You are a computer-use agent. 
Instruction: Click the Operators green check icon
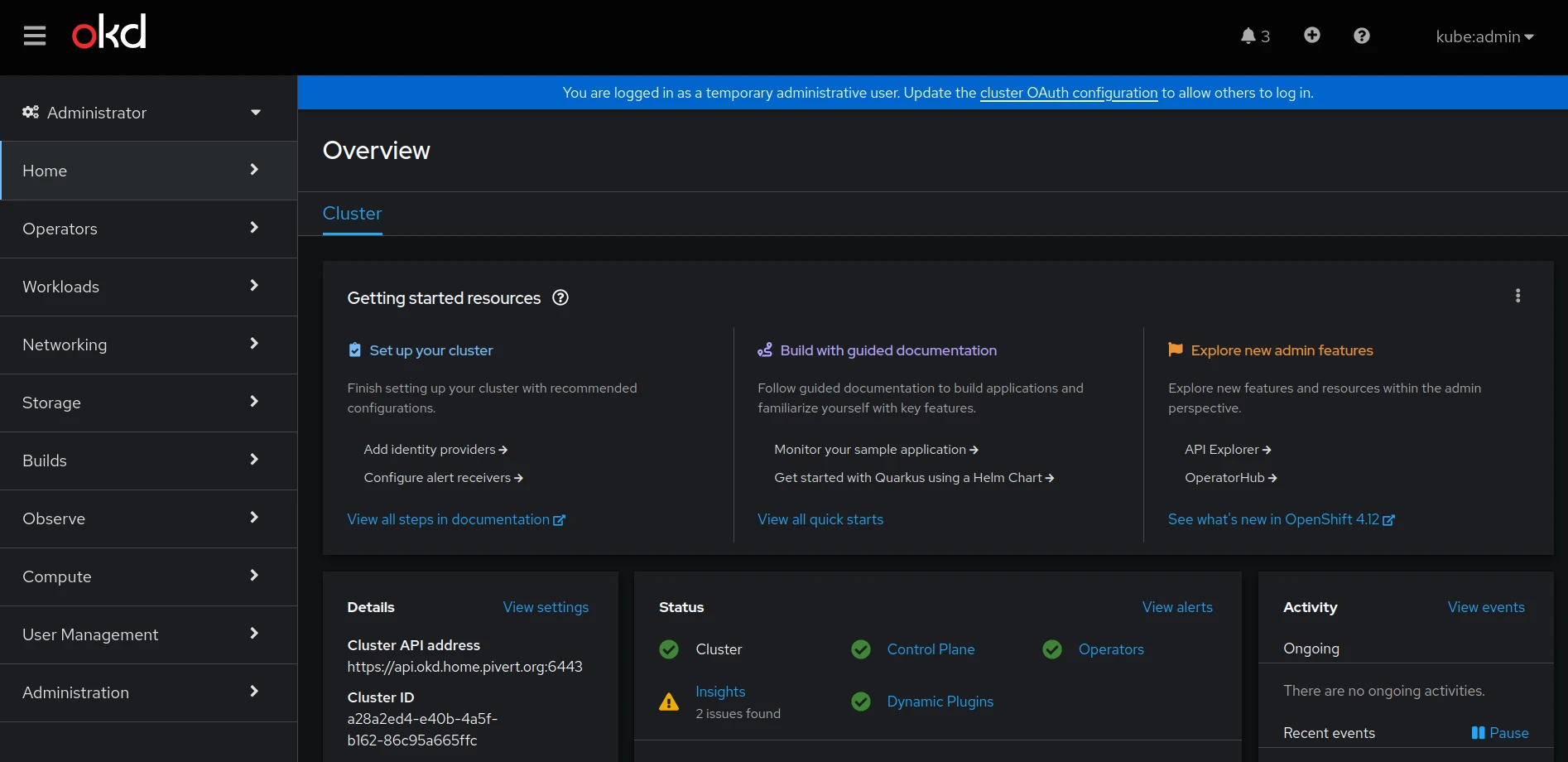coord(1052,649)
